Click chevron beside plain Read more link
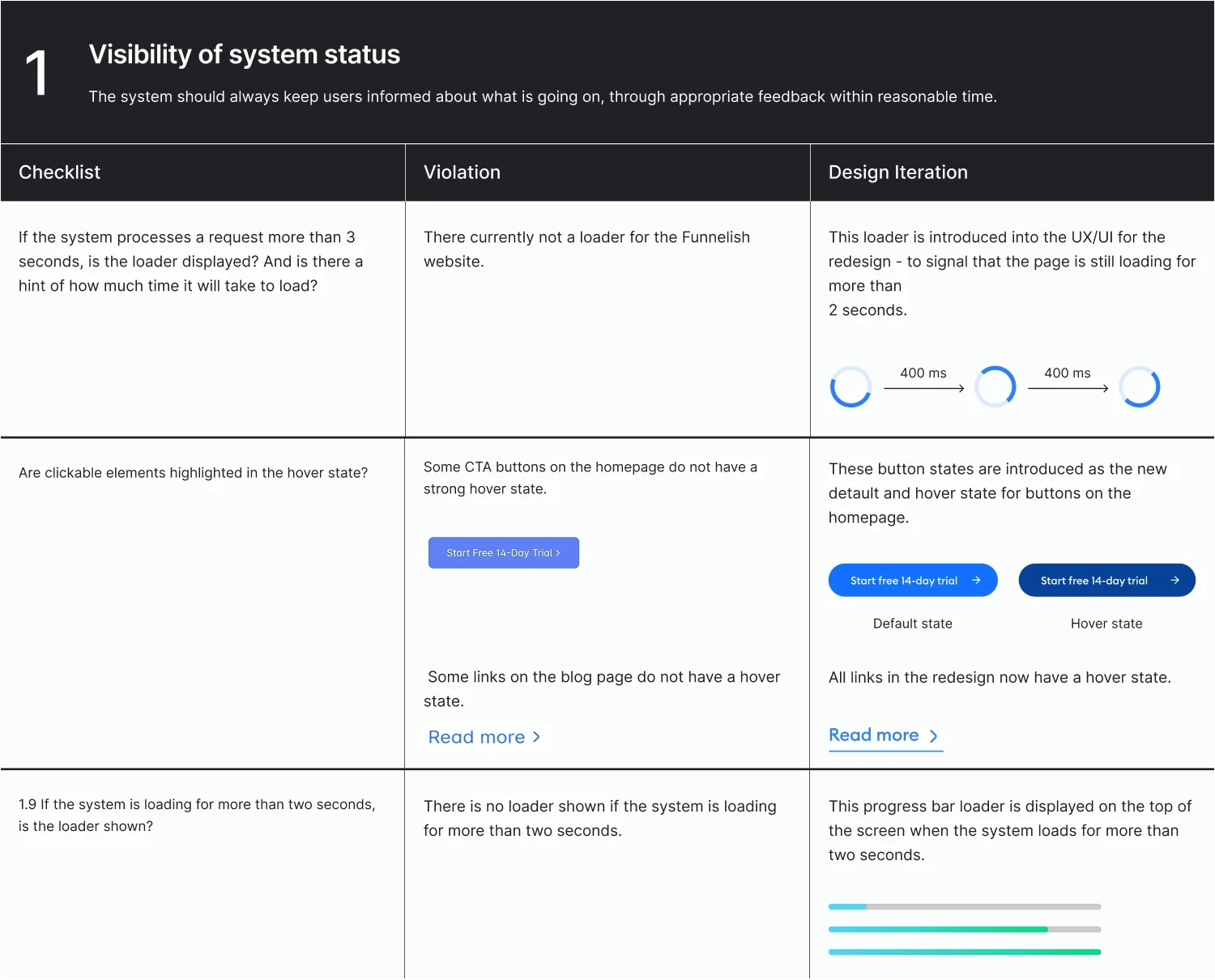 tap(536, 737)
